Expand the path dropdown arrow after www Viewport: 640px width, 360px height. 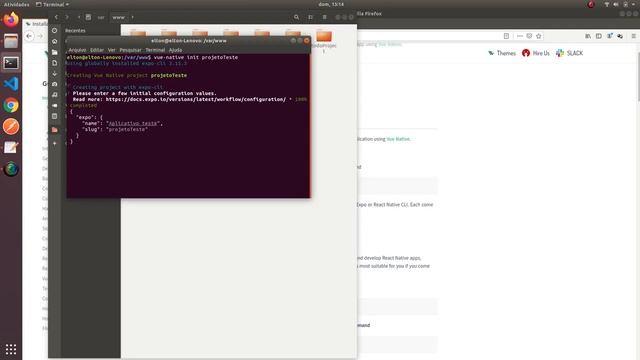pyautogui.click(x=132, y=17)
